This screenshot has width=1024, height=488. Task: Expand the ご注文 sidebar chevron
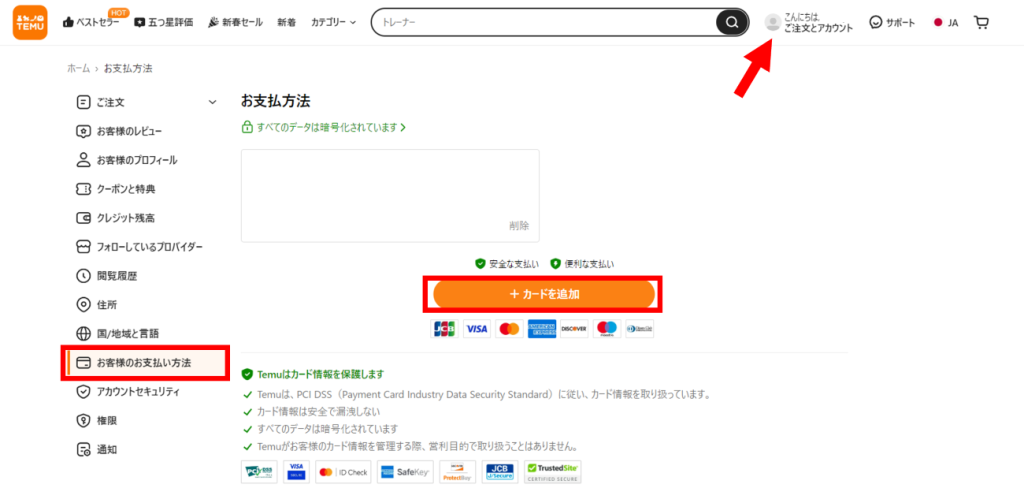(x=212, y=102)
